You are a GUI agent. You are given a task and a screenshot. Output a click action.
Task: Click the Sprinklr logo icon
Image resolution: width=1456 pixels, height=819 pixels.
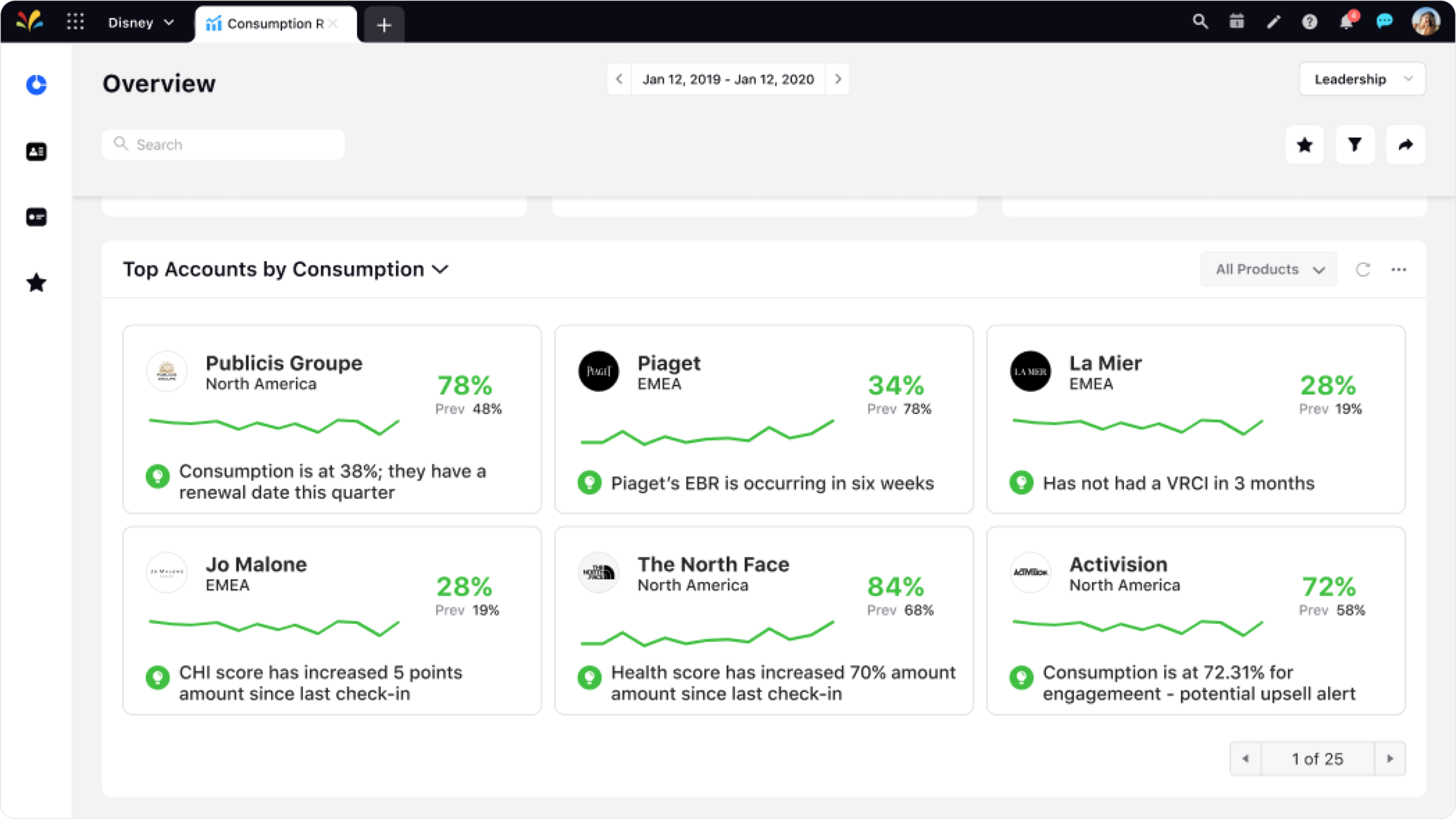tap(29, 22)
